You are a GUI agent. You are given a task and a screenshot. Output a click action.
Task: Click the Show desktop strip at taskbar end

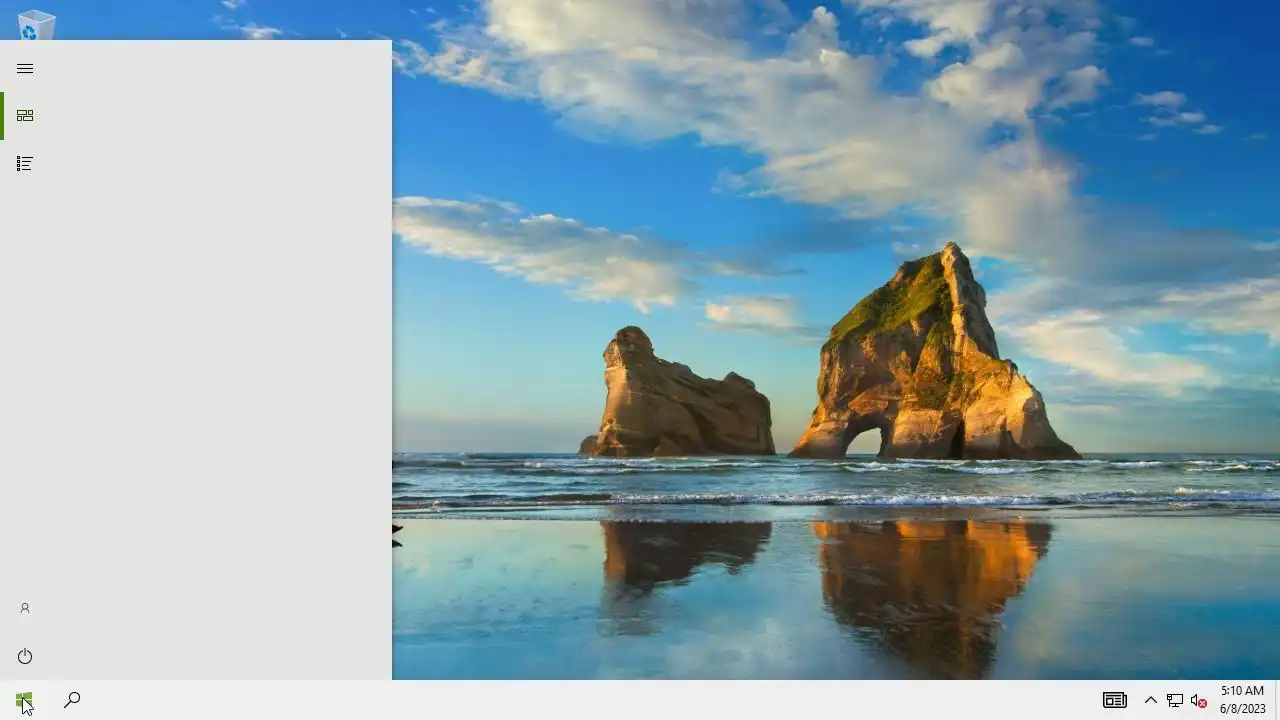coord(1277,700)
